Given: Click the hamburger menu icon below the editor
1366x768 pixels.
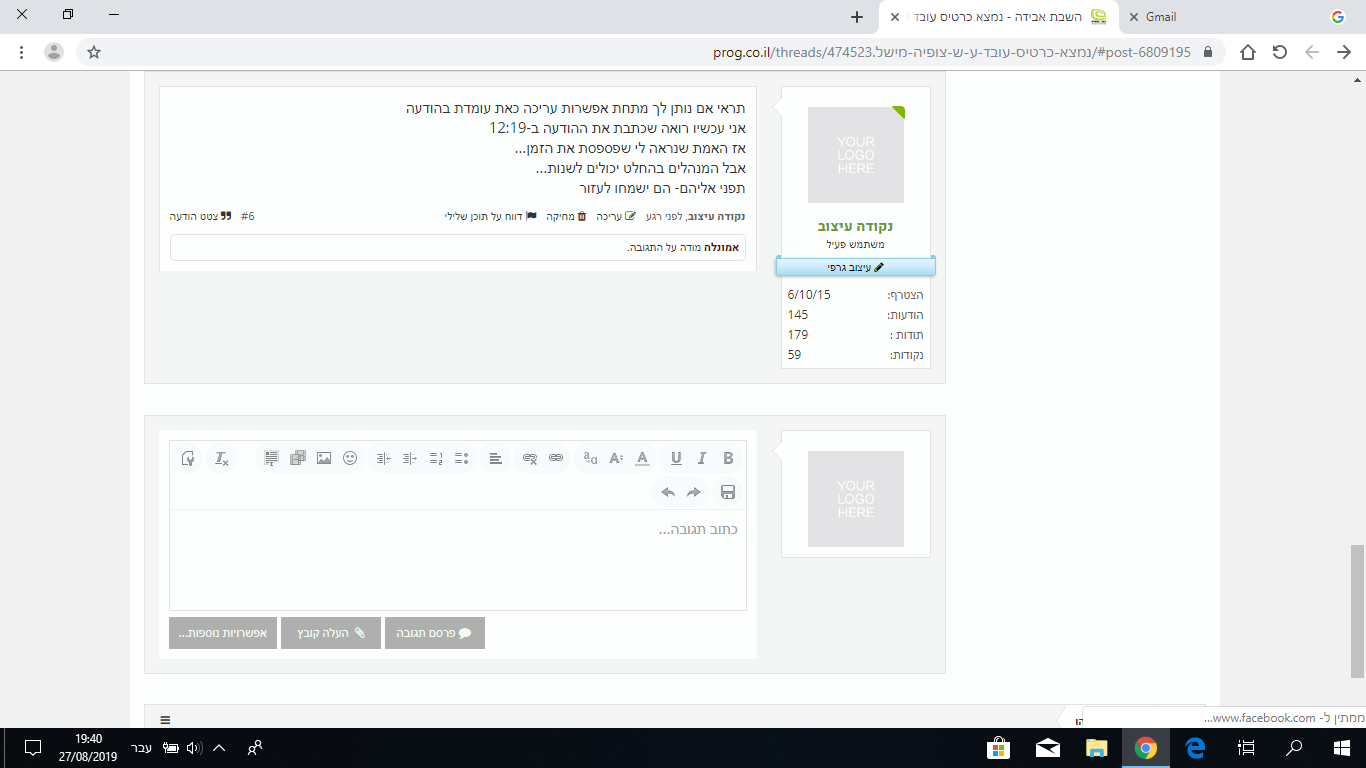Looking at the screenshot, I should tap(165, 720).
